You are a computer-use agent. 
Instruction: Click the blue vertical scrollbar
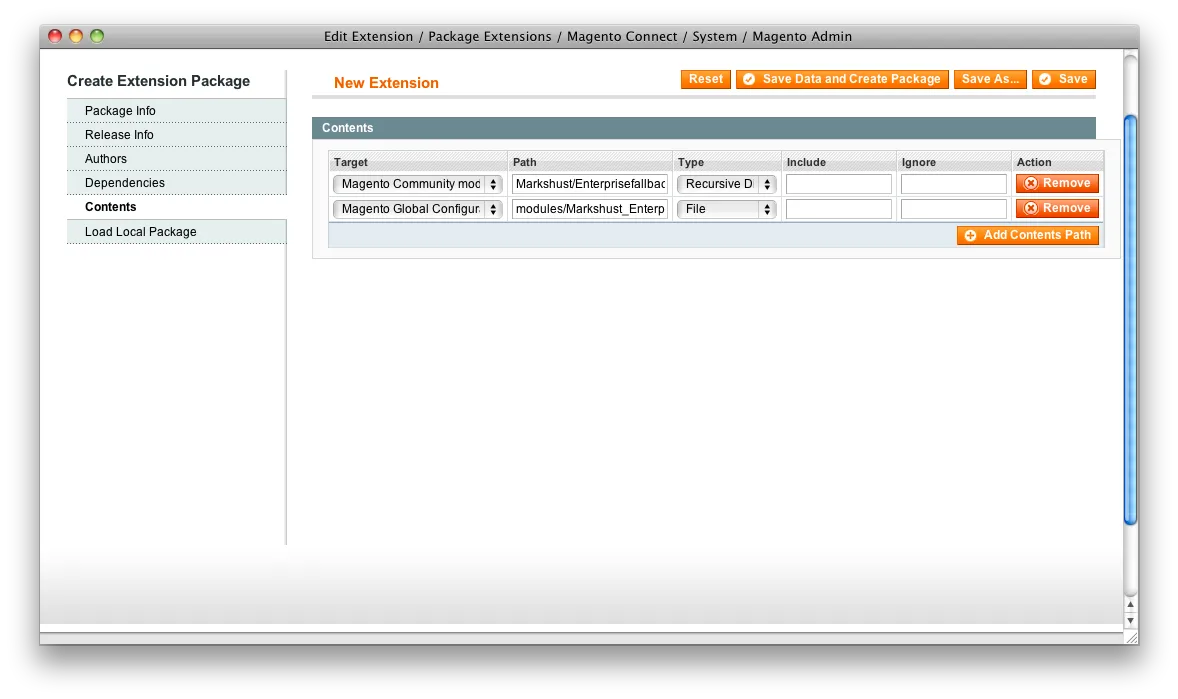point(1130,320)
